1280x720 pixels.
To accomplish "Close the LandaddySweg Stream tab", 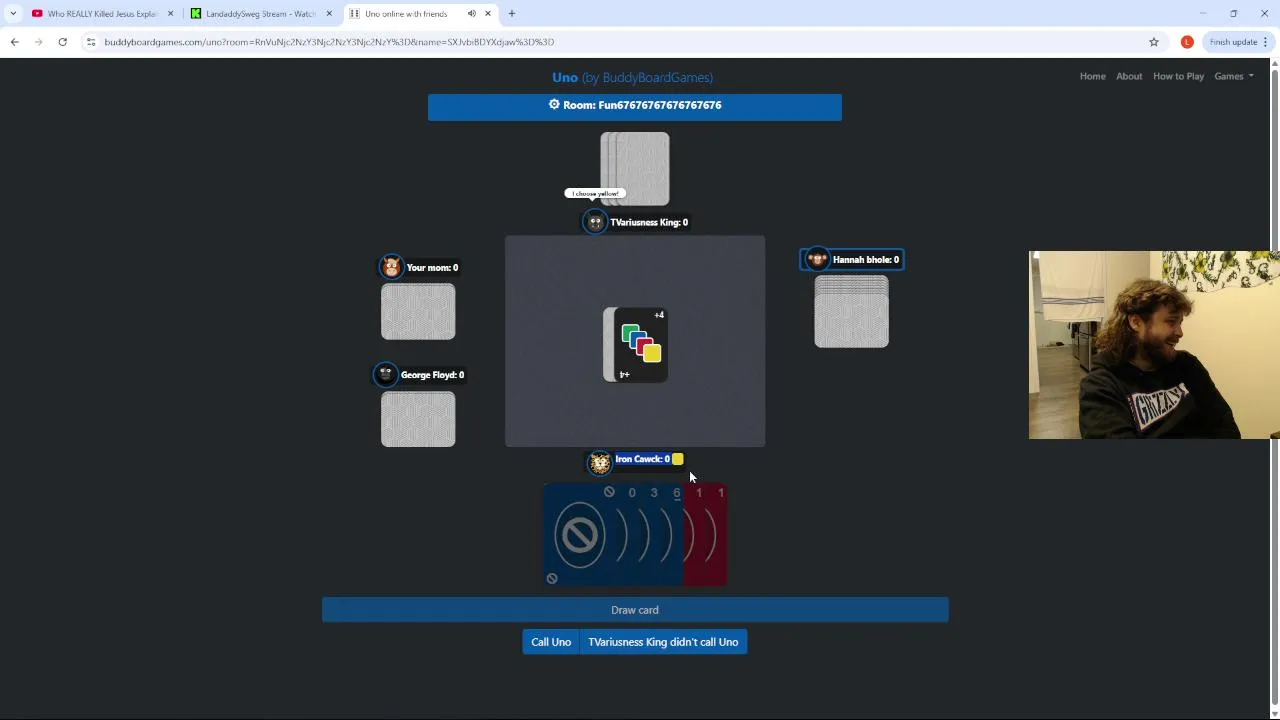I will coord(329,14).
